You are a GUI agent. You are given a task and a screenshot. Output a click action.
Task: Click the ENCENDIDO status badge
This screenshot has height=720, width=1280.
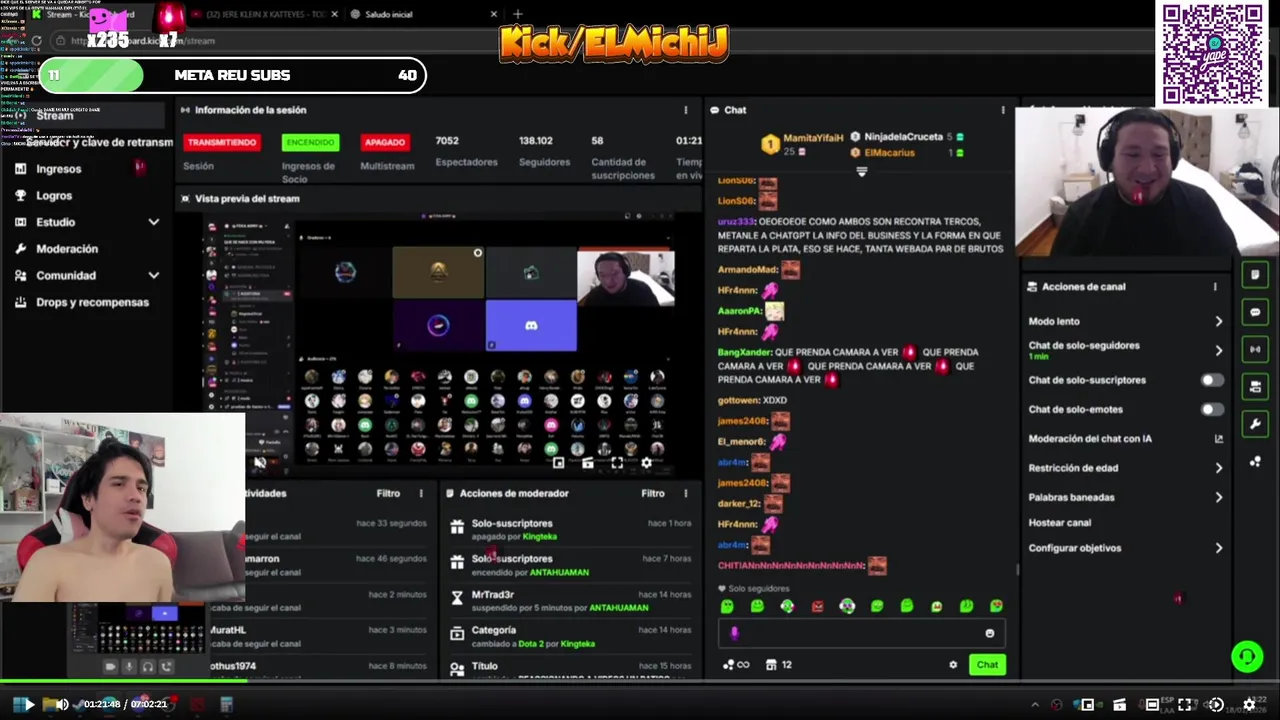click(310, 143)
